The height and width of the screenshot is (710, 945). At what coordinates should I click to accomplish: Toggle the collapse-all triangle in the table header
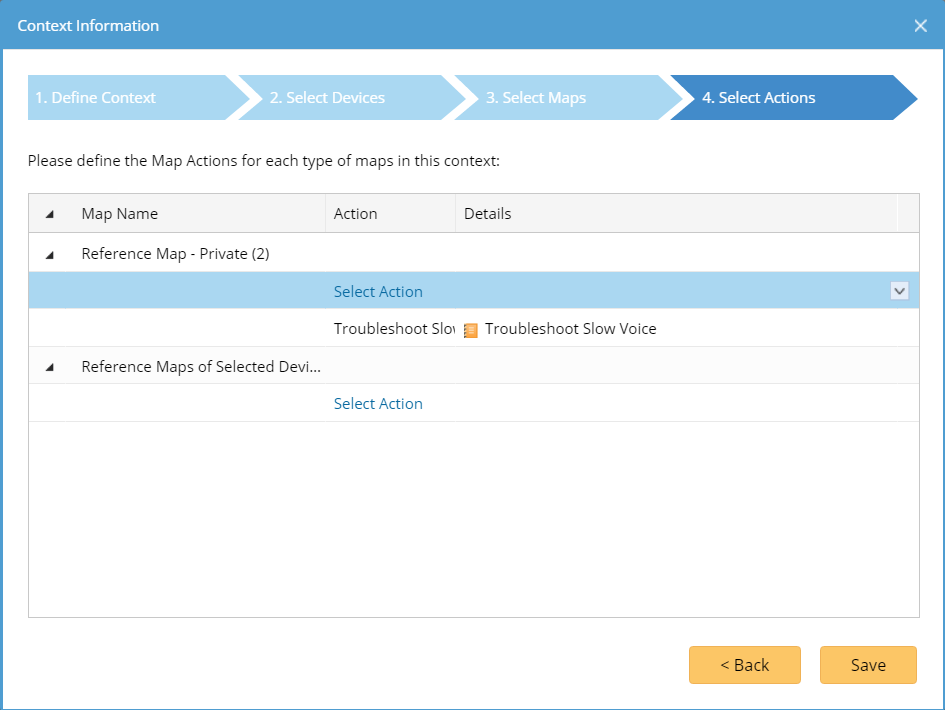[x=50, y=214]
